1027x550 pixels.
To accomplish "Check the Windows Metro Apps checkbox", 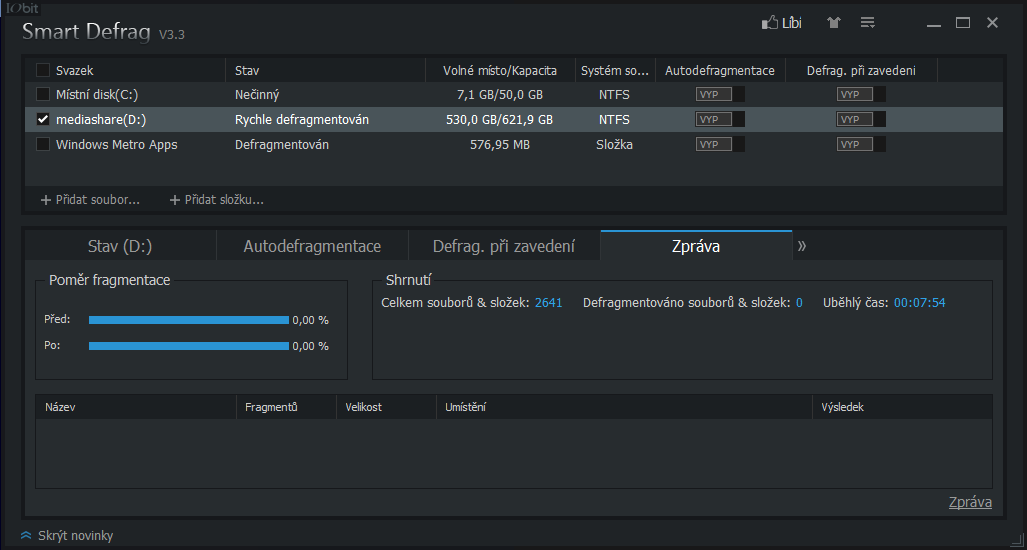I will [x=43, y=144].
